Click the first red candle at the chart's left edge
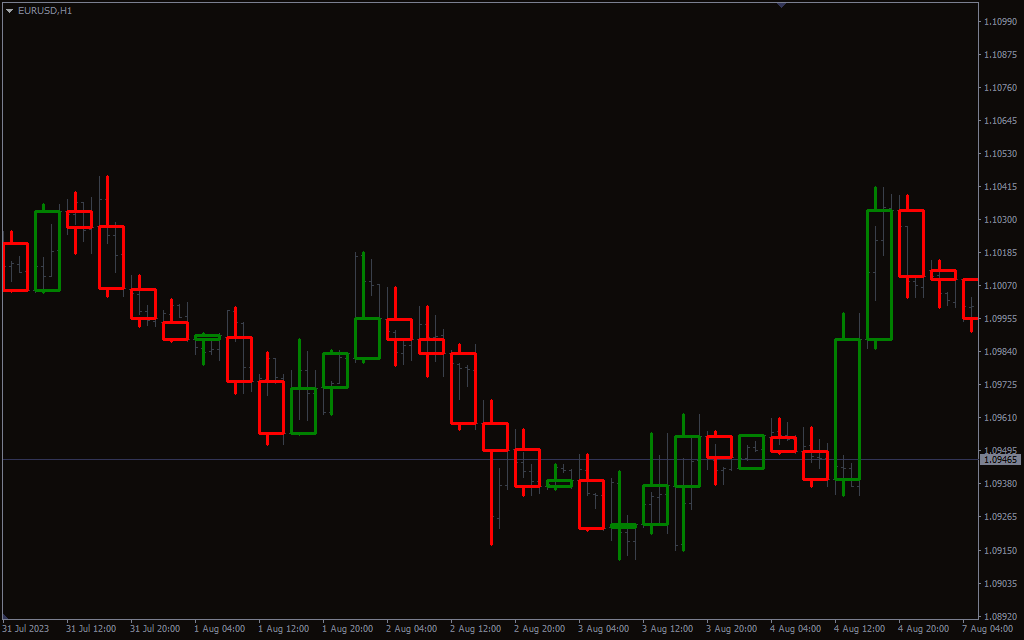 point(16,267)
